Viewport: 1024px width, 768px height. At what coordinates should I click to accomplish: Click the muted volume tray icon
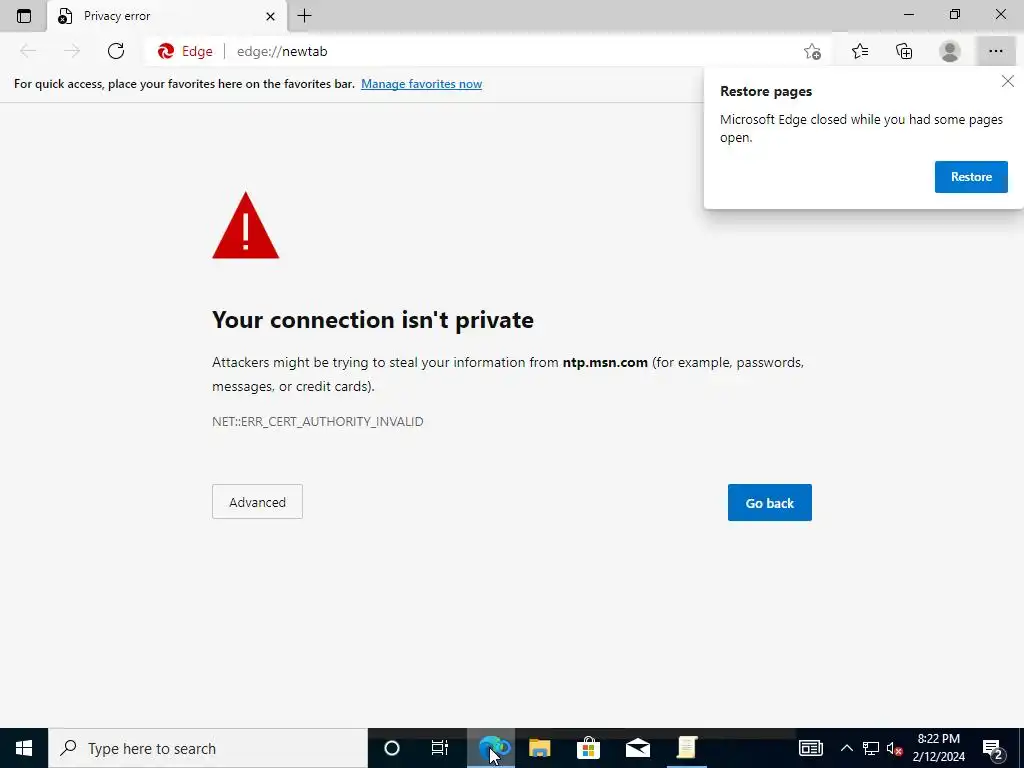point(895,748)
